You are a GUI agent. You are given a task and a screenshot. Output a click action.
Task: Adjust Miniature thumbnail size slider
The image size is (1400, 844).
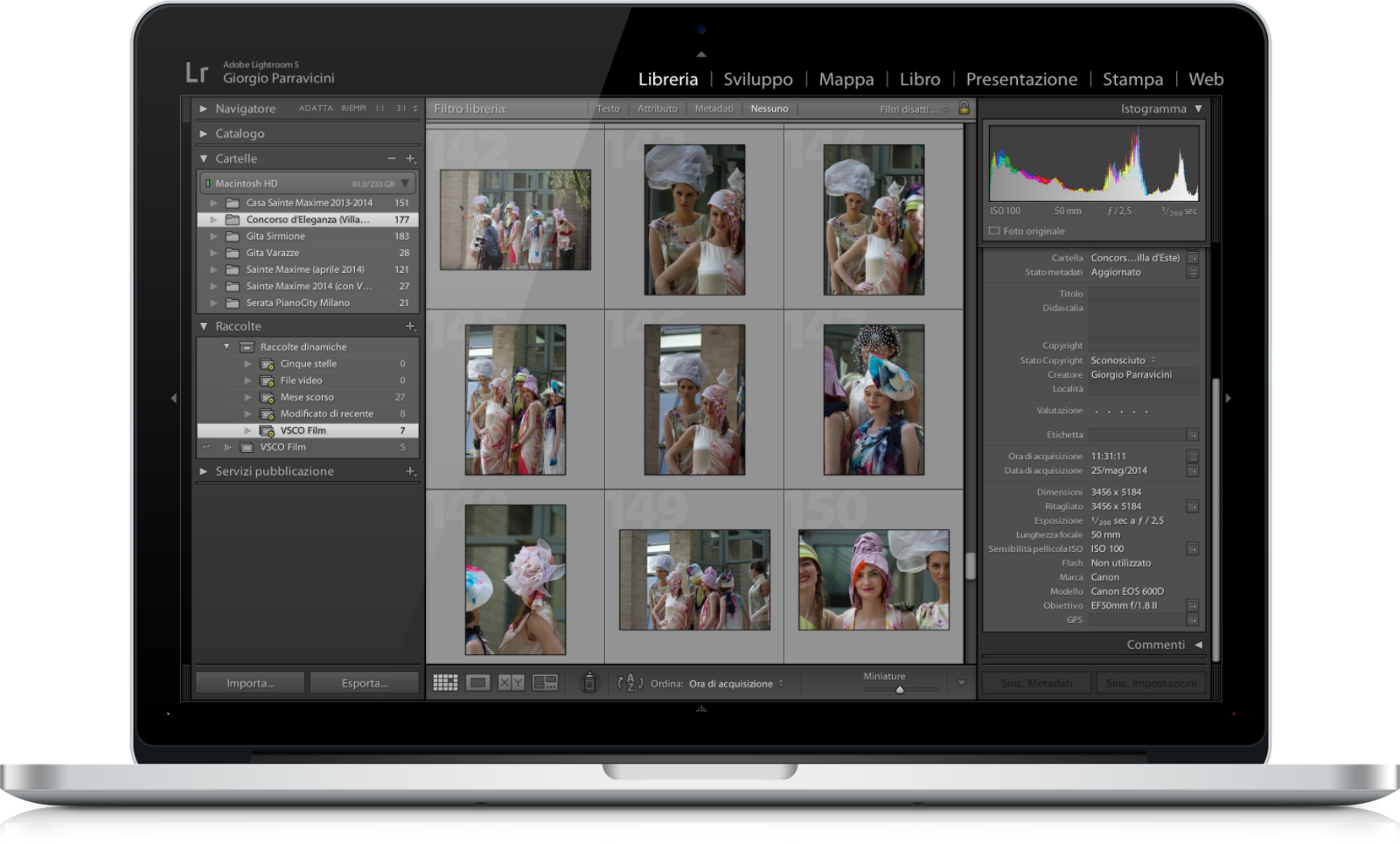[x=900, y=689]
